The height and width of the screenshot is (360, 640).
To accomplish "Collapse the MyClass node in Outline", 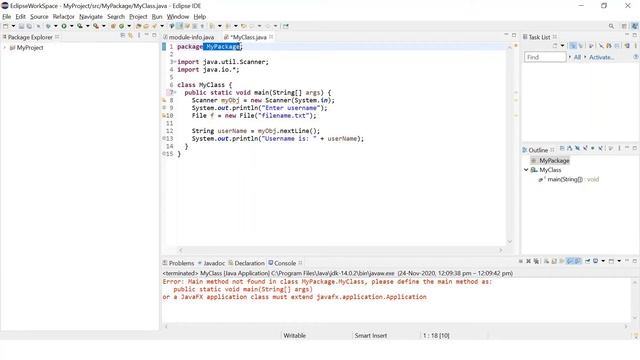I will click(x=526, y=169).
